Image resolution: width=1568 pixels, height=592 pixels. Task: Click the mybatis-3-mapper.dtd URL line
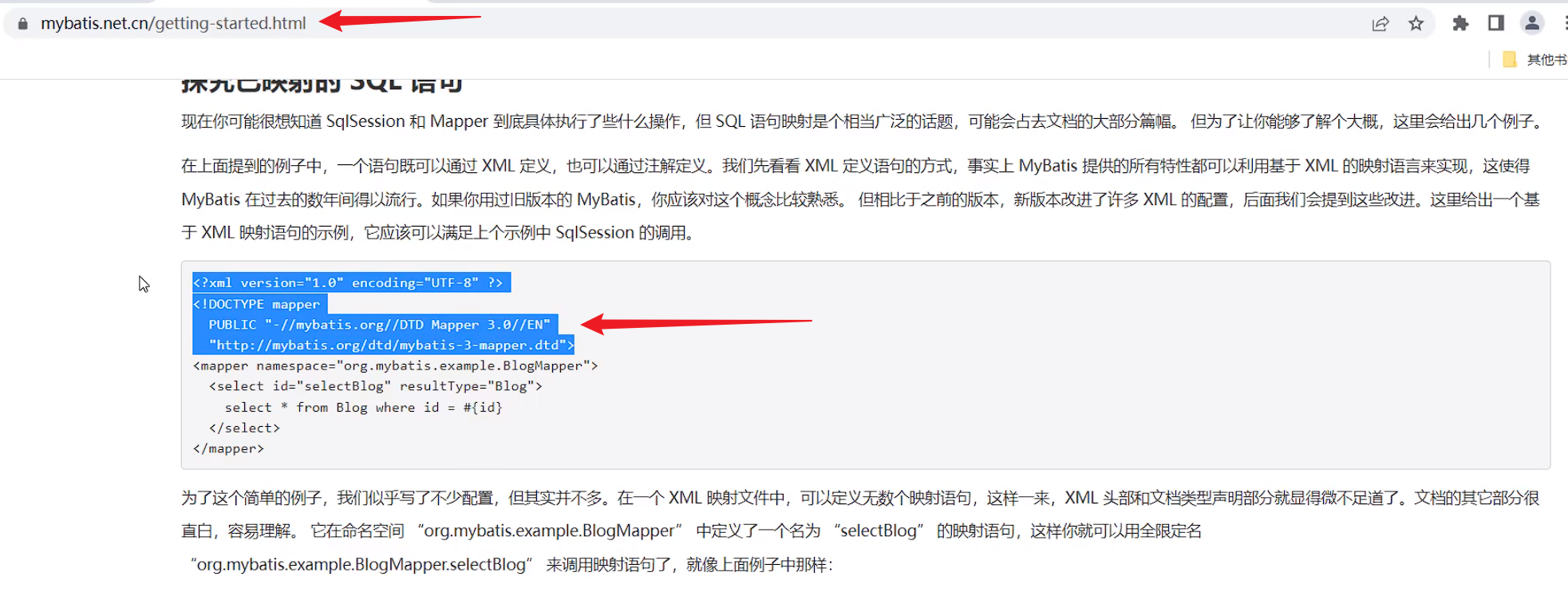pos(391,345)
